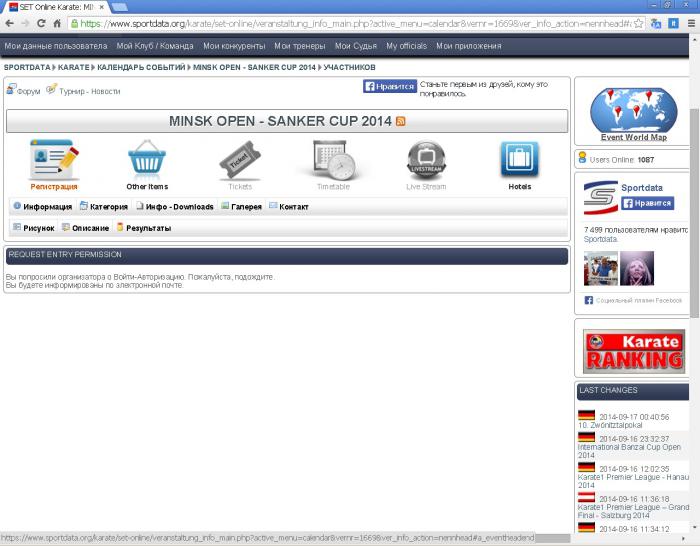Click the vertical page scrollbar thumb

click(694, 213)
